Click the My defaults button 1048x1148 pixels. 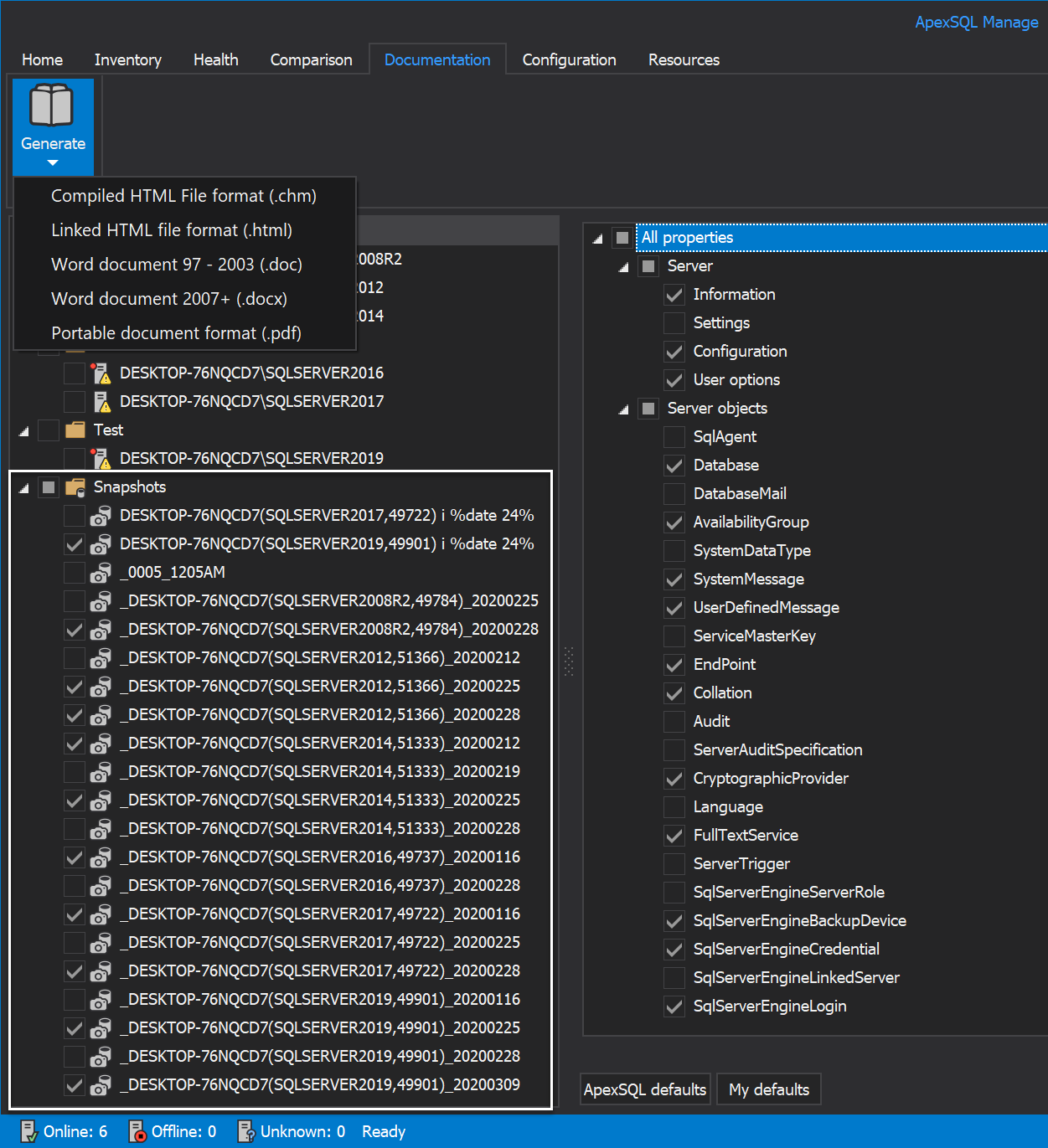(769, 1089)
